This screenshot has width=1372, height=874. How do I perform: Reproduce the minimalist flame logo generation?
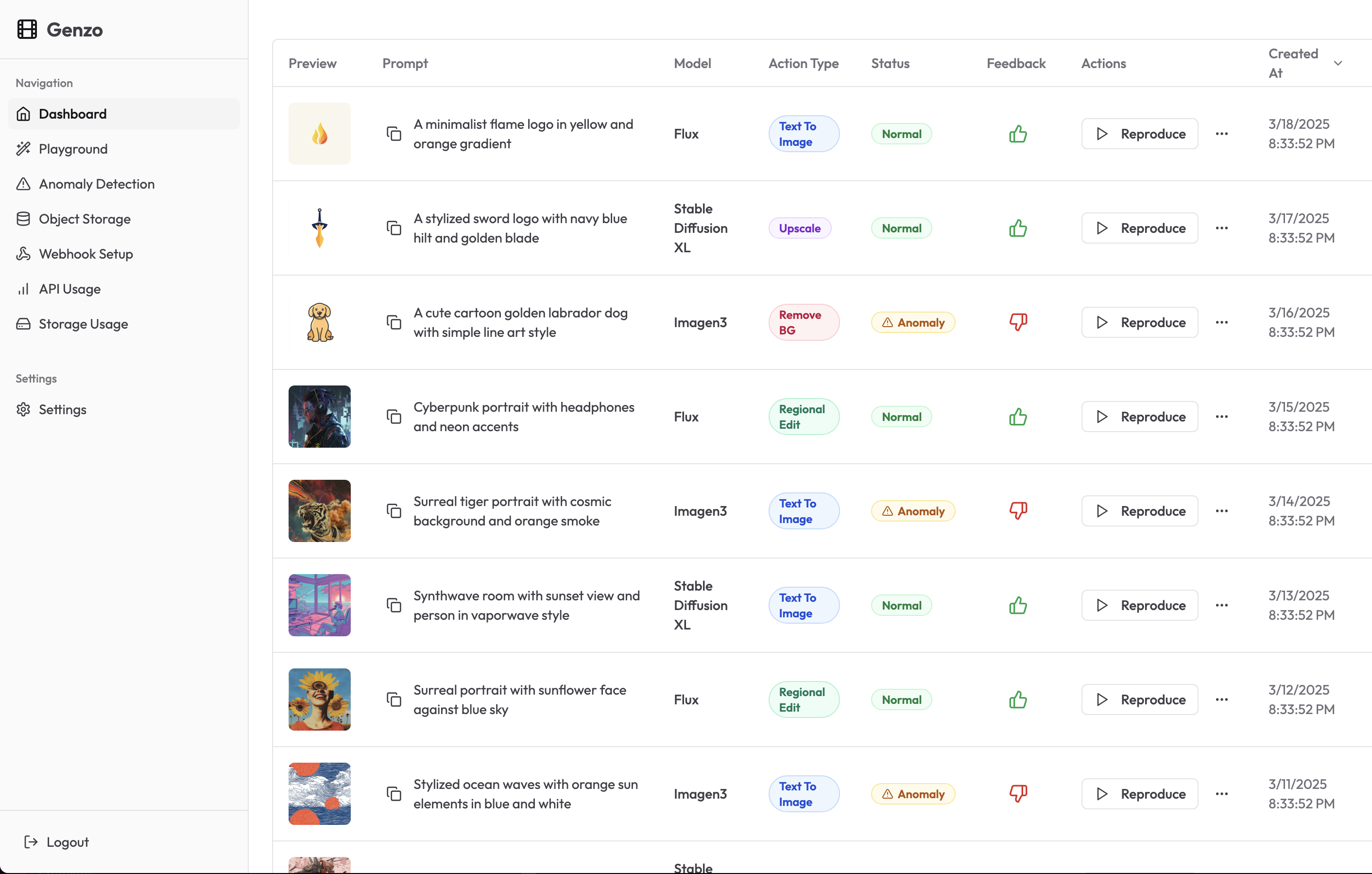pyautogui.click(x=1140, y=134)
